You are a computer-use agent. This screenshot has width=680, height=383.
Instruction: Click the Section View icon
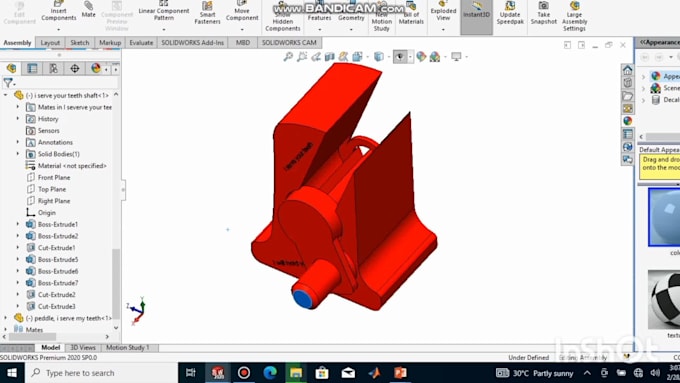pos(330,56)
